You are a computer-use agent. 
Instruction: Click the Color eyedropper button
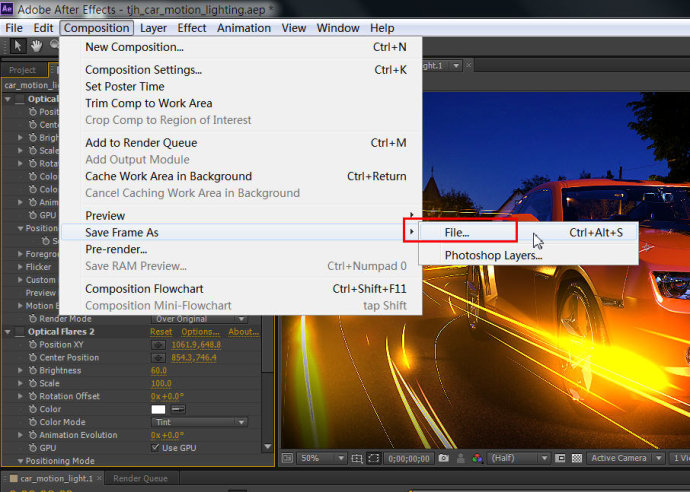click(x=178, y=409)
